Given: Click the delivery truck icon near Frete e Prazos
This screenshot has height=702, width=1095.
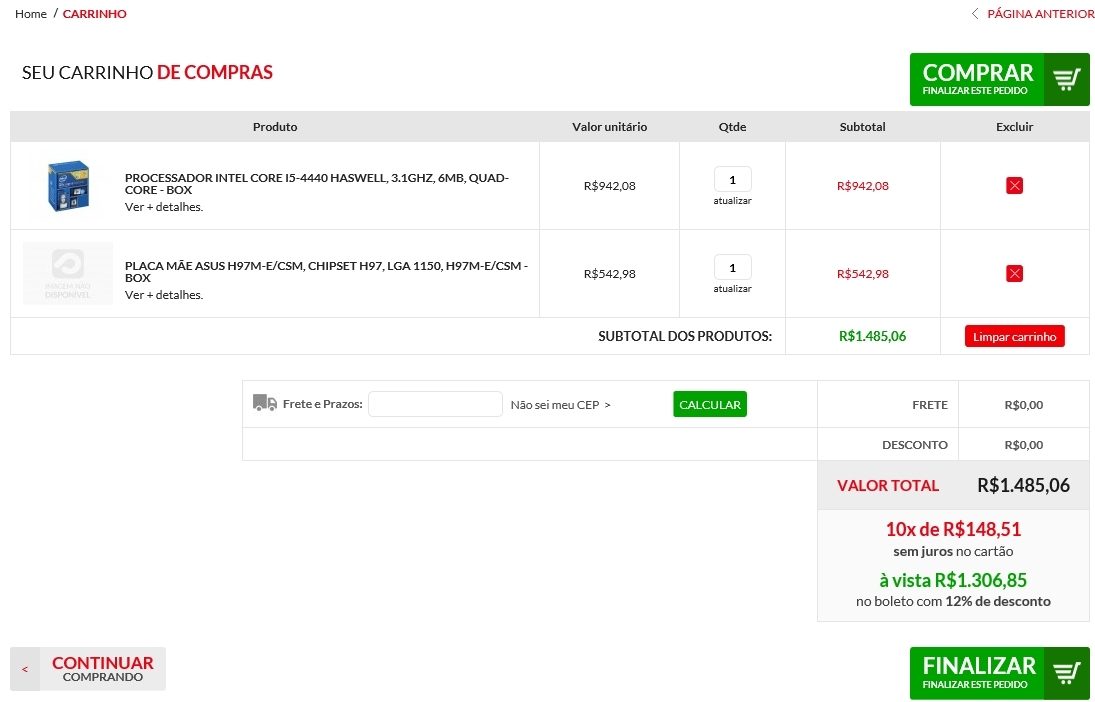Looking at the screenshot, I should tap(265, 403).
